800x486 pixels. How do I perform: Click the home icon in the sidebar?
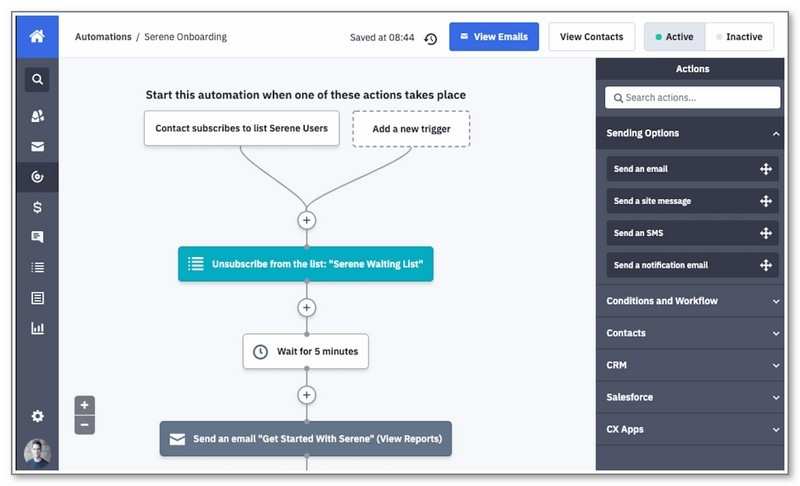37,37
